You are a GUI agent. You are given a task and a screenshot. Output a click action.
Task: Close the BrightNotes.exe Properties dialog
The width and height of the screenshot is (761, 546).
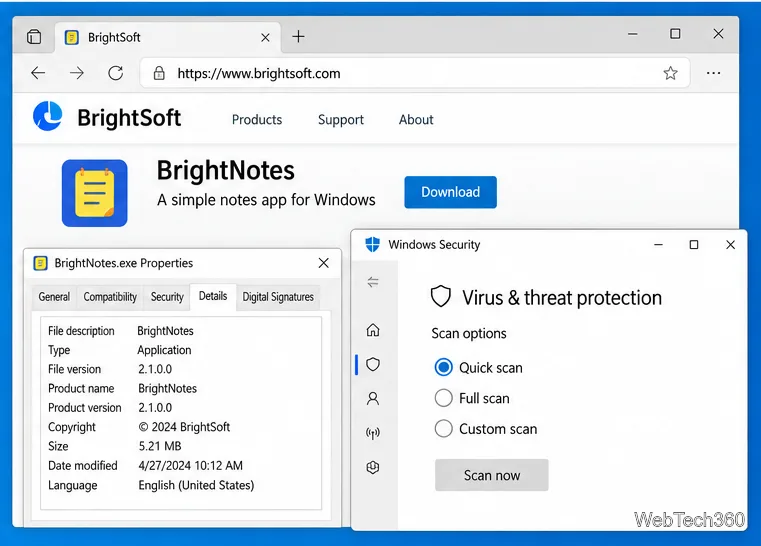coord(324,263)
